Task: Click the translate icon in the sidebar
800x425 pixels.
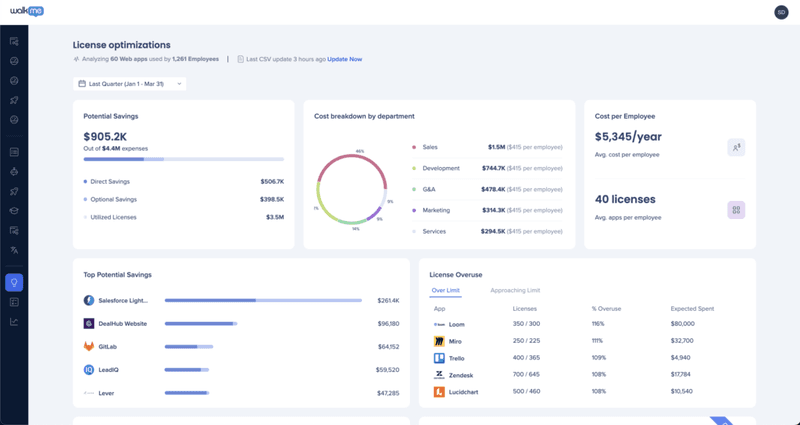Action: [14, 250]
